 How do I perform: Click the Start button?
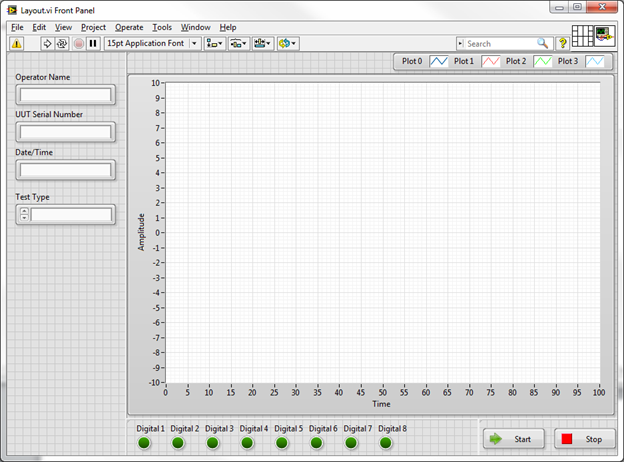point(513,438)
